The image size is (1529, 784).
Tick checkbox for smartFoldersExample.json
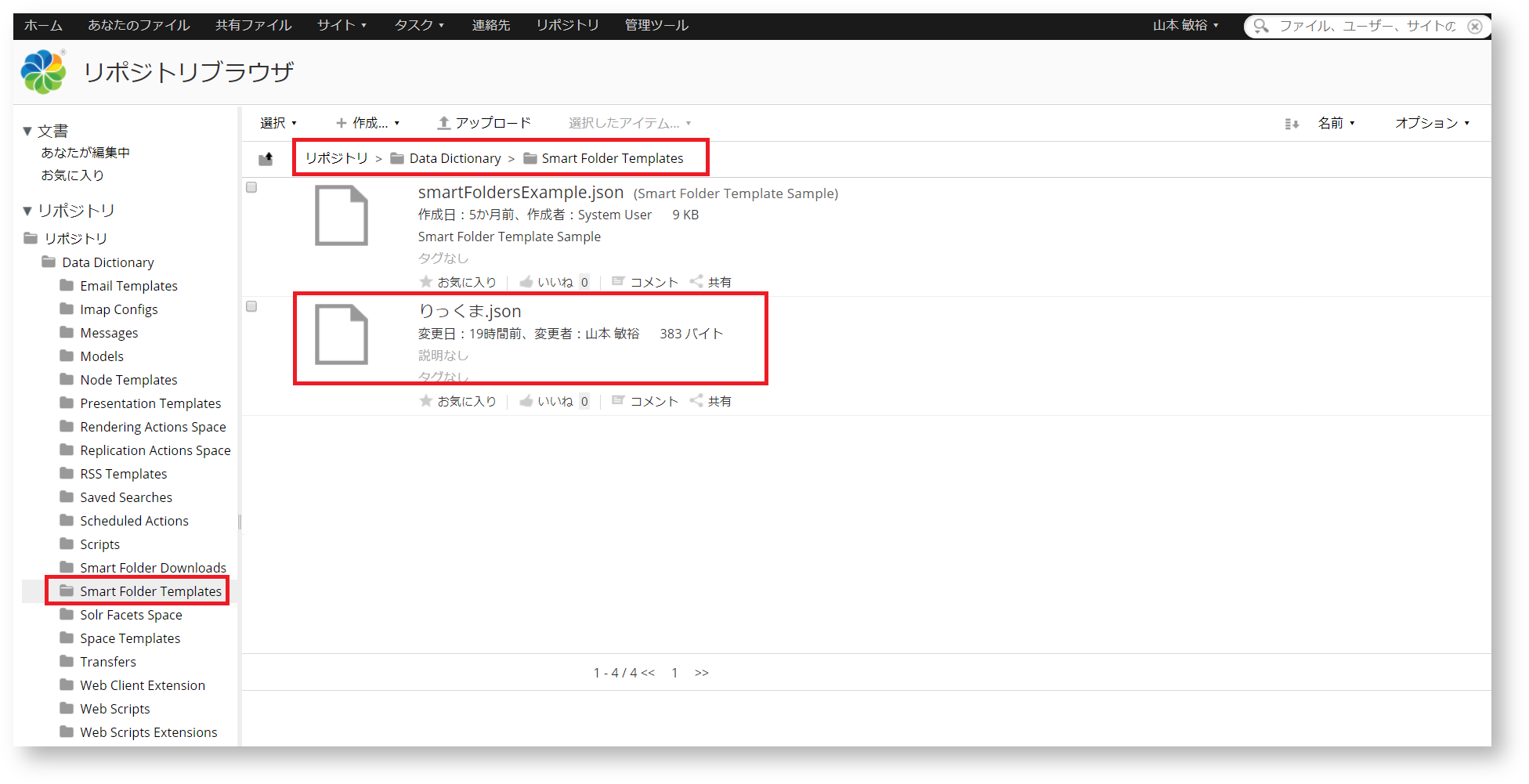click(251, 187)
